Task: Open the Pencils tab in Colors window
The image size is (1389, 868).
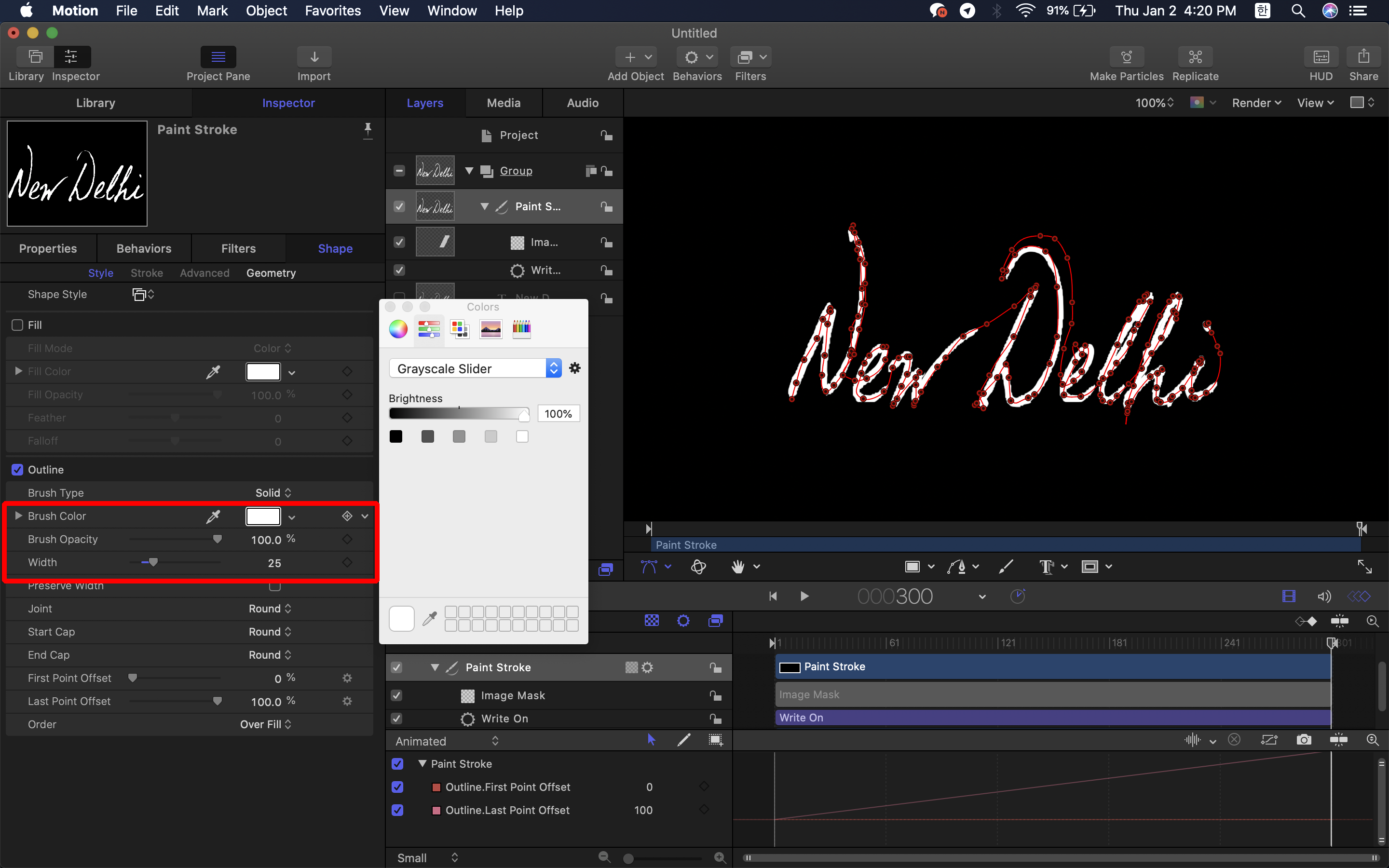Action: pyautogui.click(x=521, y=329)
